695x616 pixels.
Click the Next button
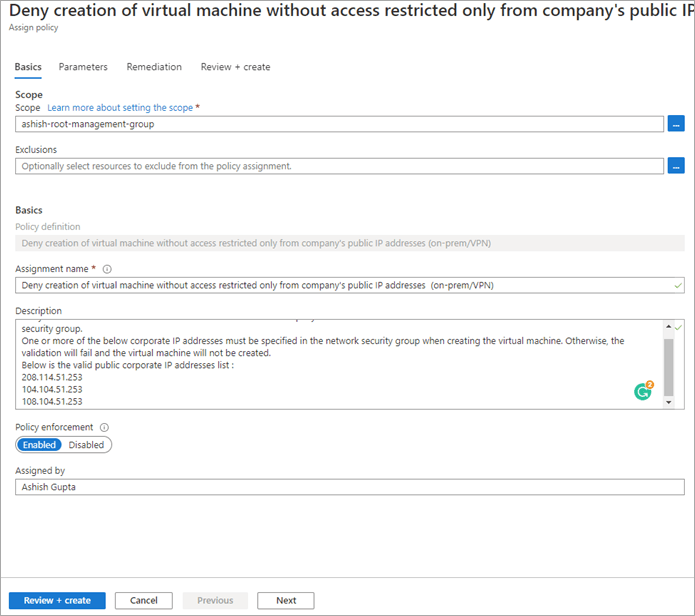(x=286, y=600)
